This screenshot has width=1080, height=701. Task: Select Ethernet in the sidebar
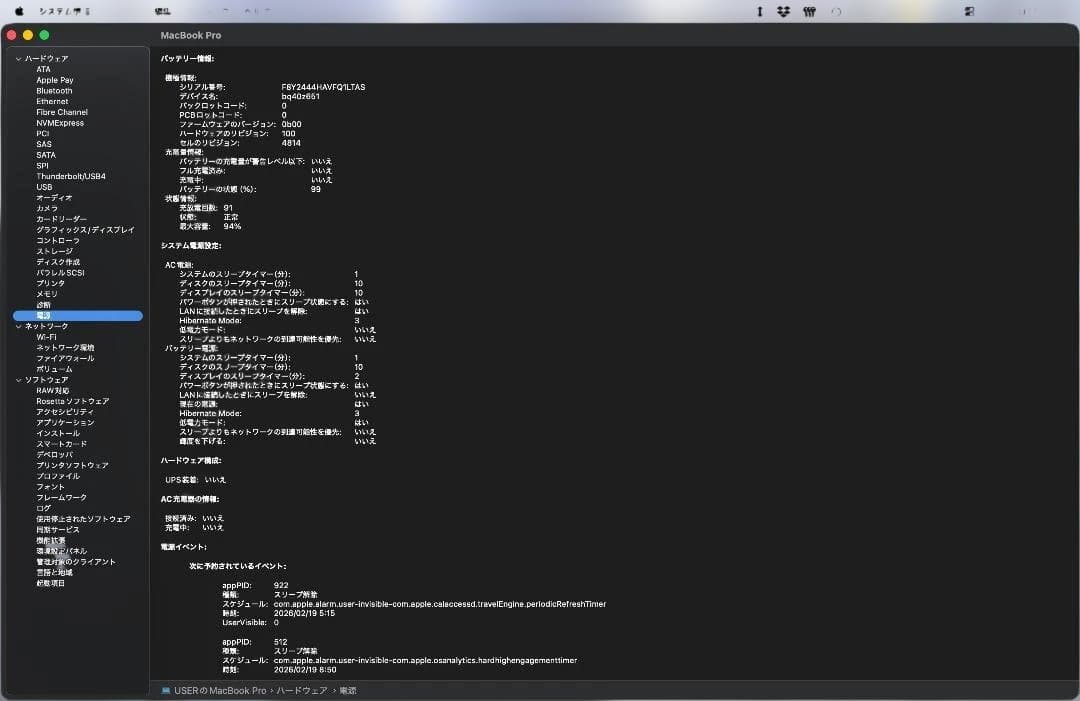pos(52,101)
